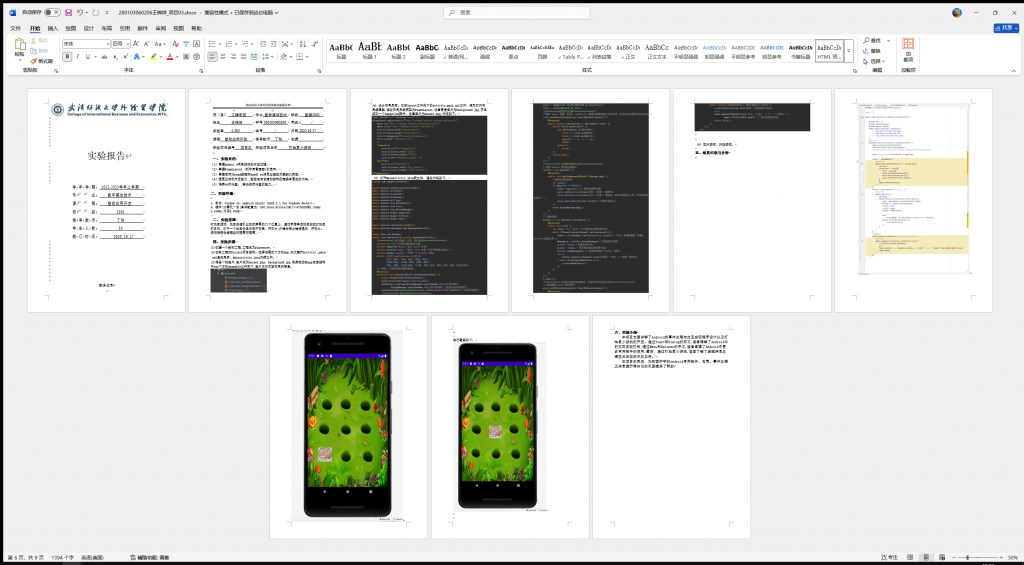1024x565 pixels.
Task: Click the Sort icon in paragraph group
Action: tap(302, 44)
